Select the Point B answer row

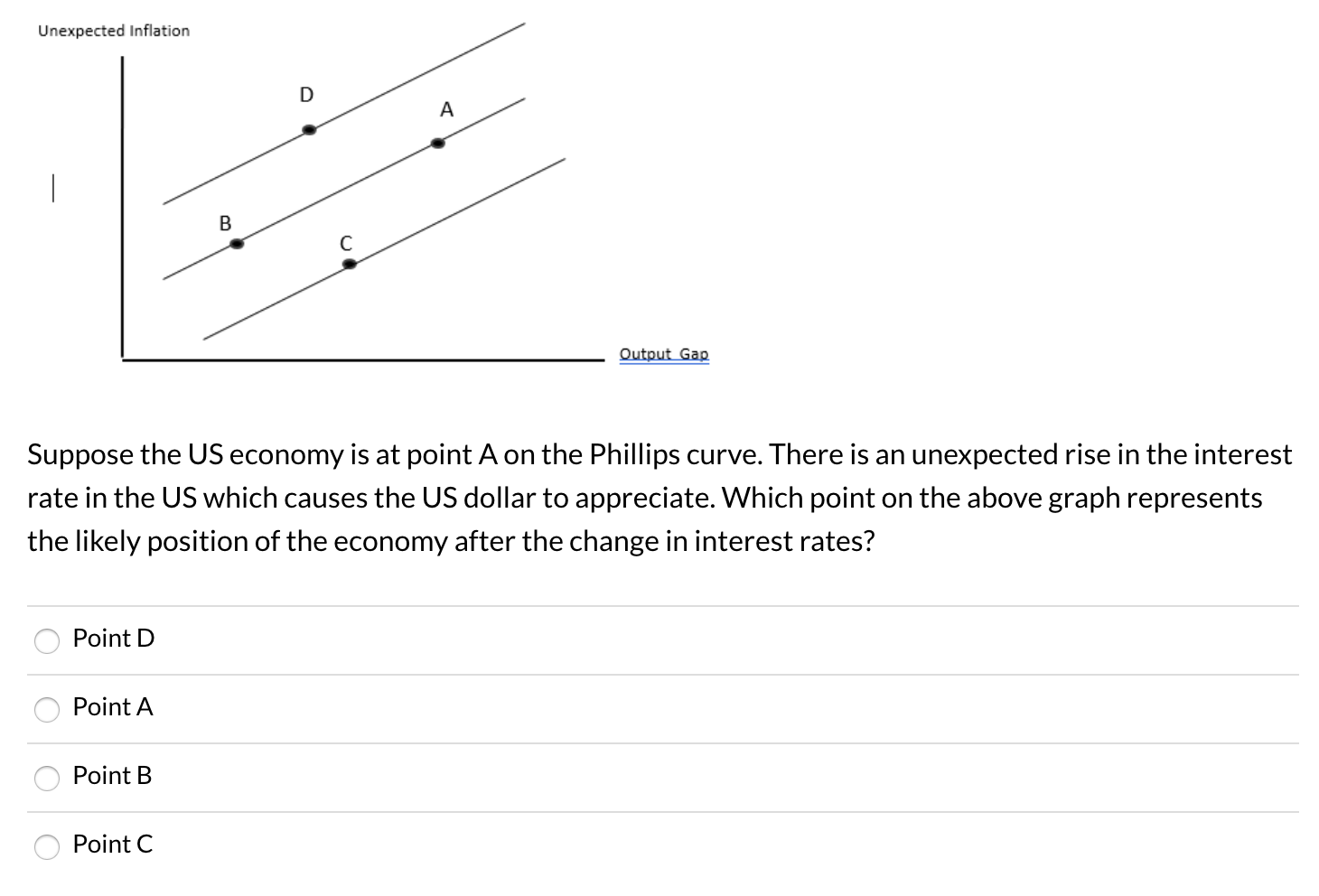pos(112,776)
